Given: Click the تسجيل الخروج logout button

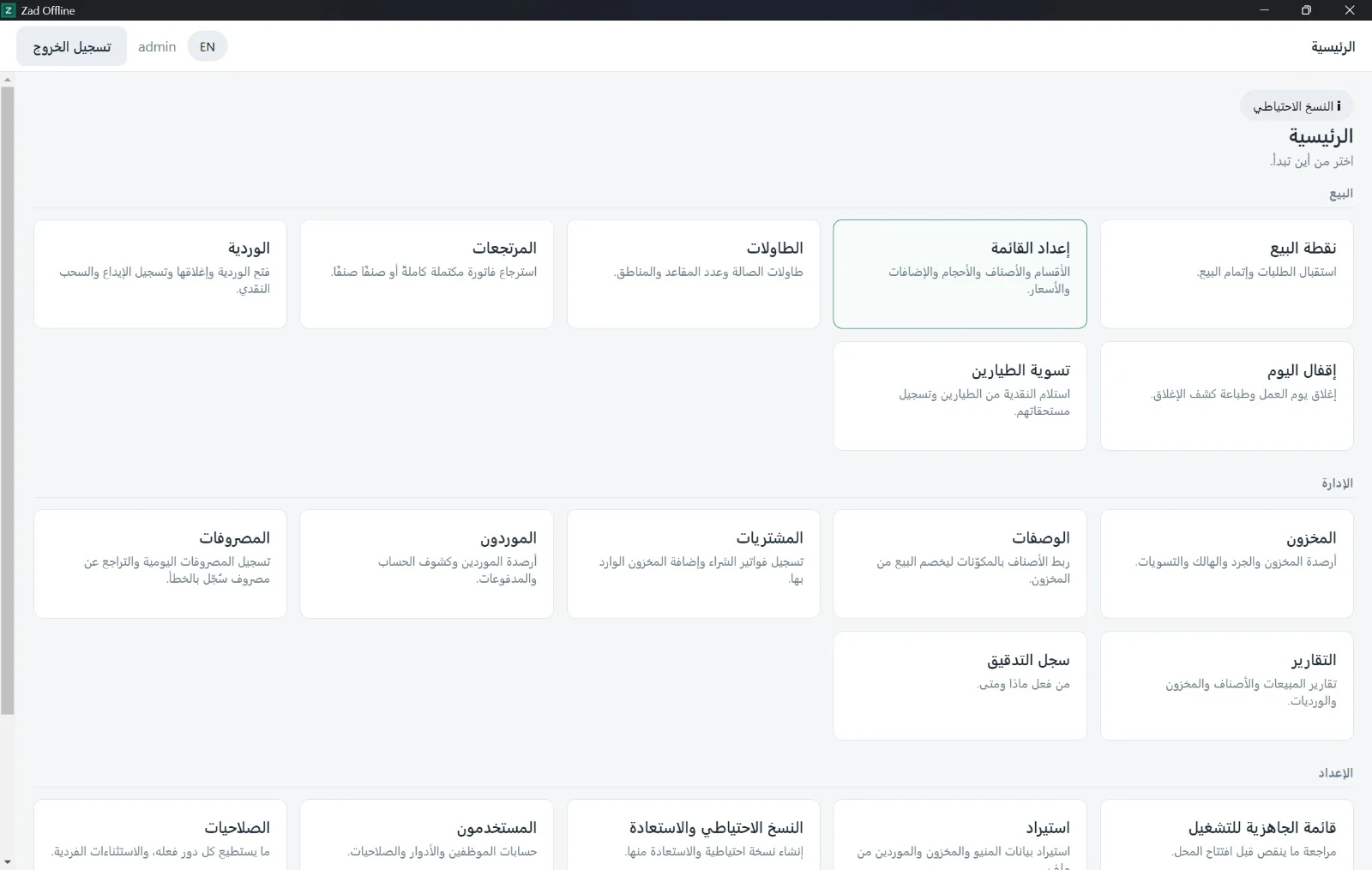Looking at the screenshot, I should click(72, 46).
